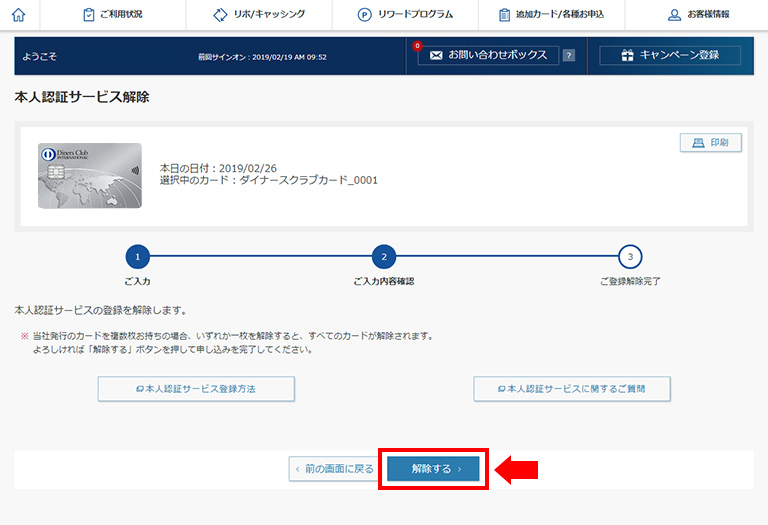This screenshot has height=525, width=768.
Task: Open the お問い合わせボックス inbox
Action: coord(488,56)
